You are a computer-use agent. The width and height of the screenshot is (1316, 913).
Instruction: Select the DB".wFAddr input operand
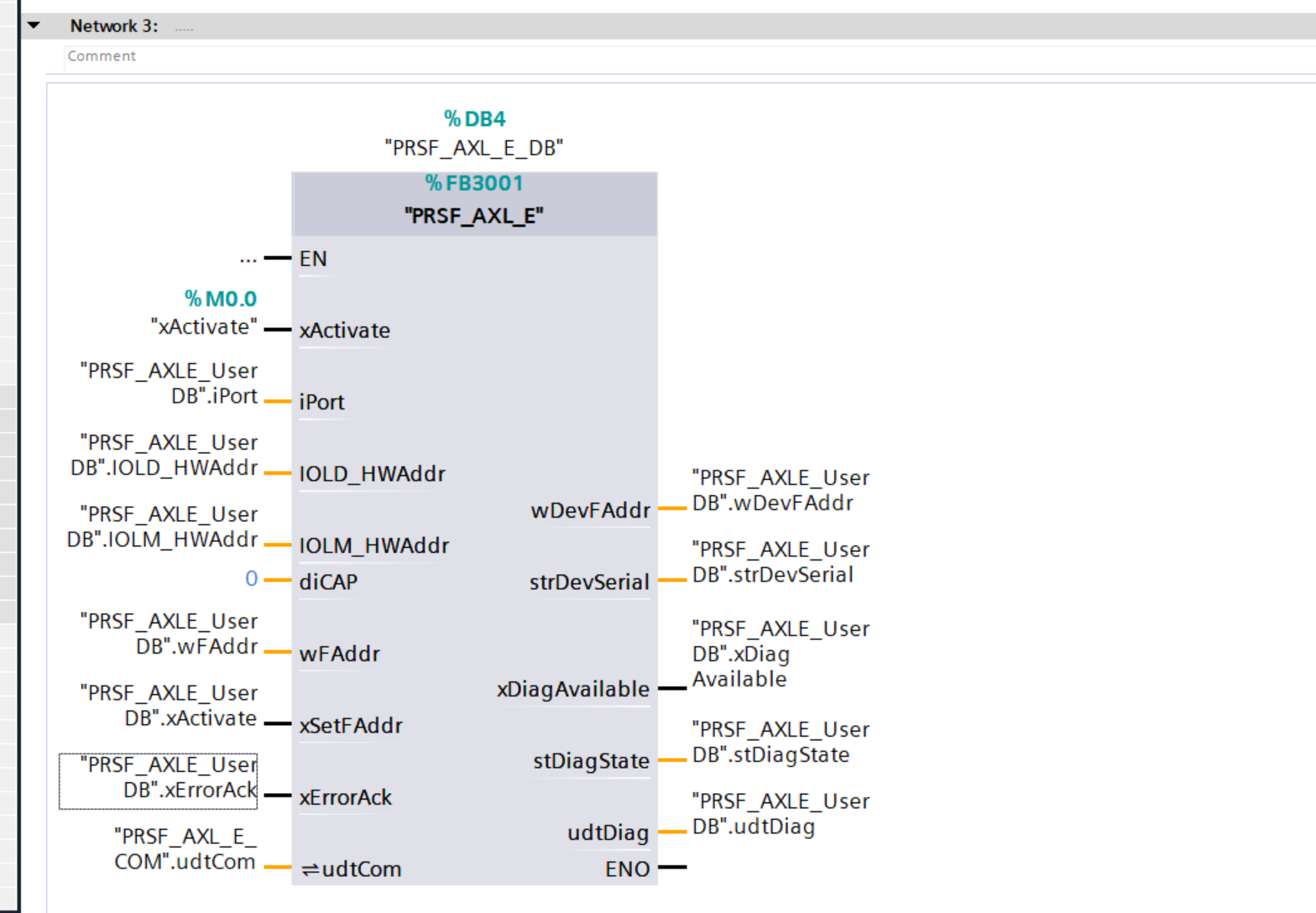click(x=169, y=634)
